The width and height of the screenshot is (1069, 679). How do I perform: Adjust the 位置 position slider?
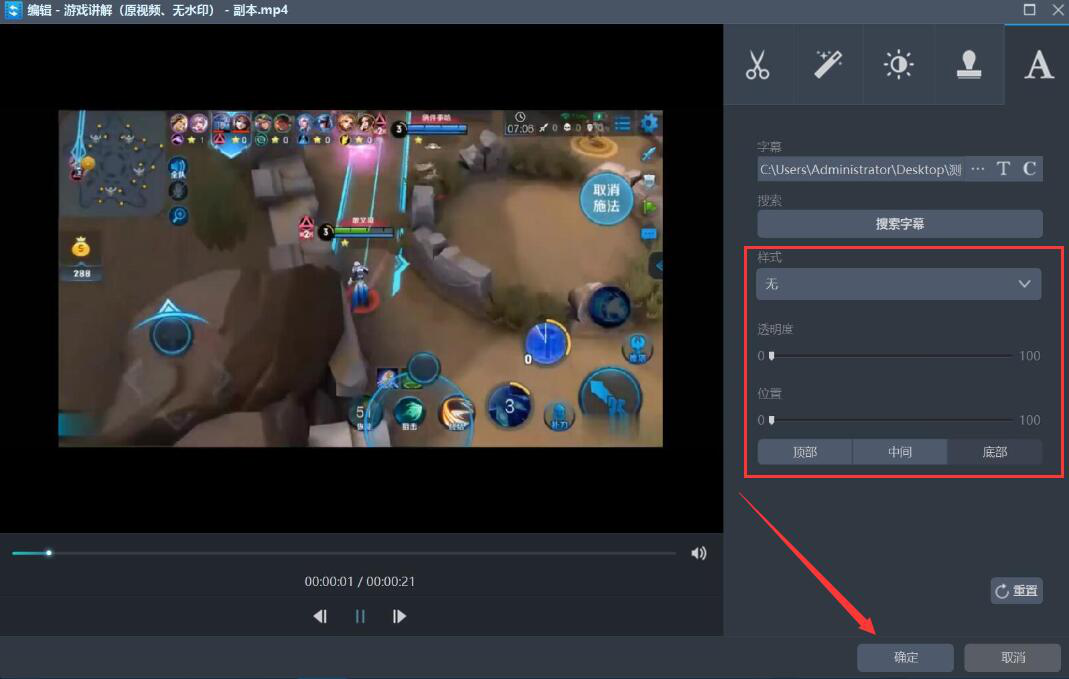click(892, 420)
